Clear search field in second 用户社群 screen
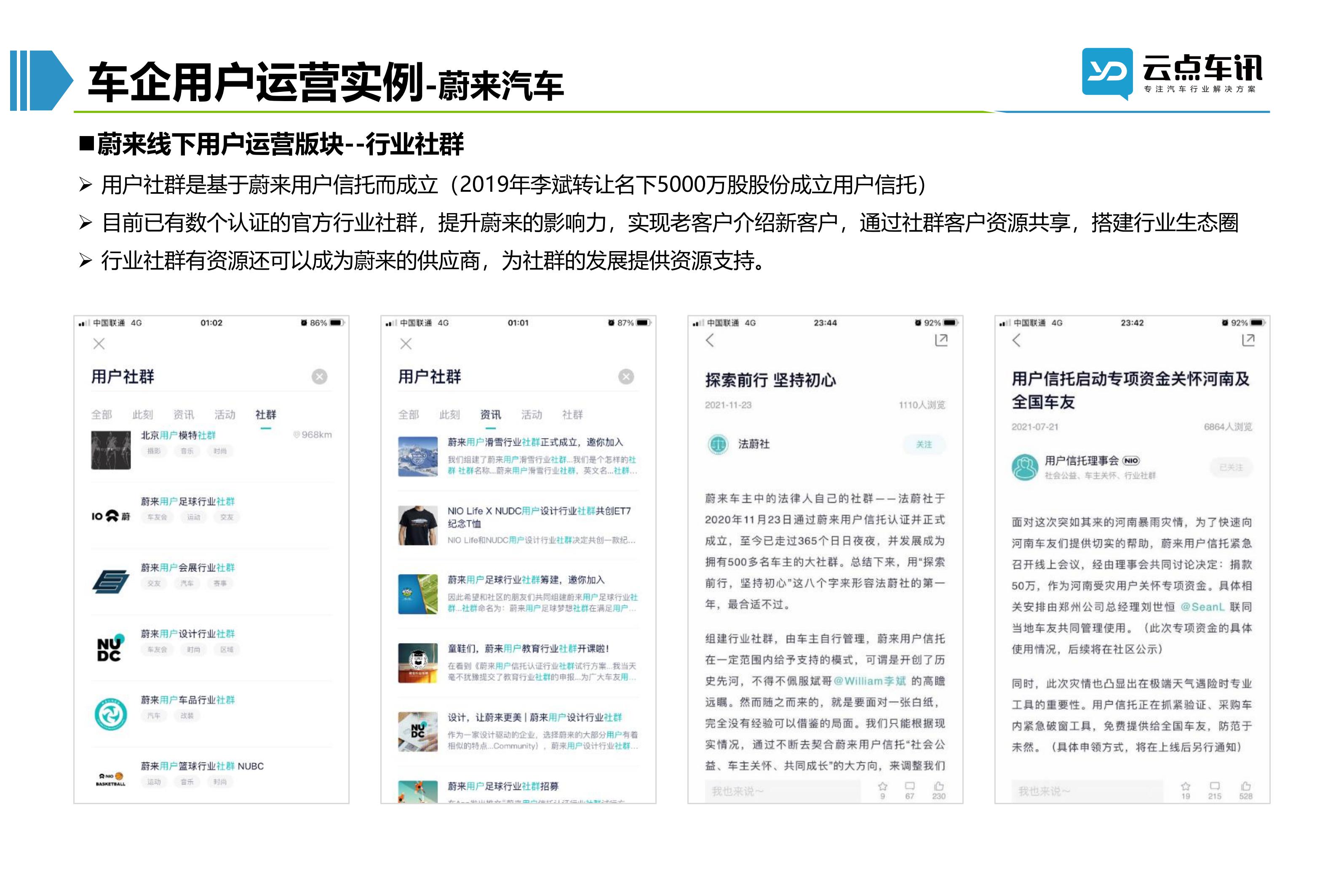This screenshot has height=896, width=1344. coord(626,377)
